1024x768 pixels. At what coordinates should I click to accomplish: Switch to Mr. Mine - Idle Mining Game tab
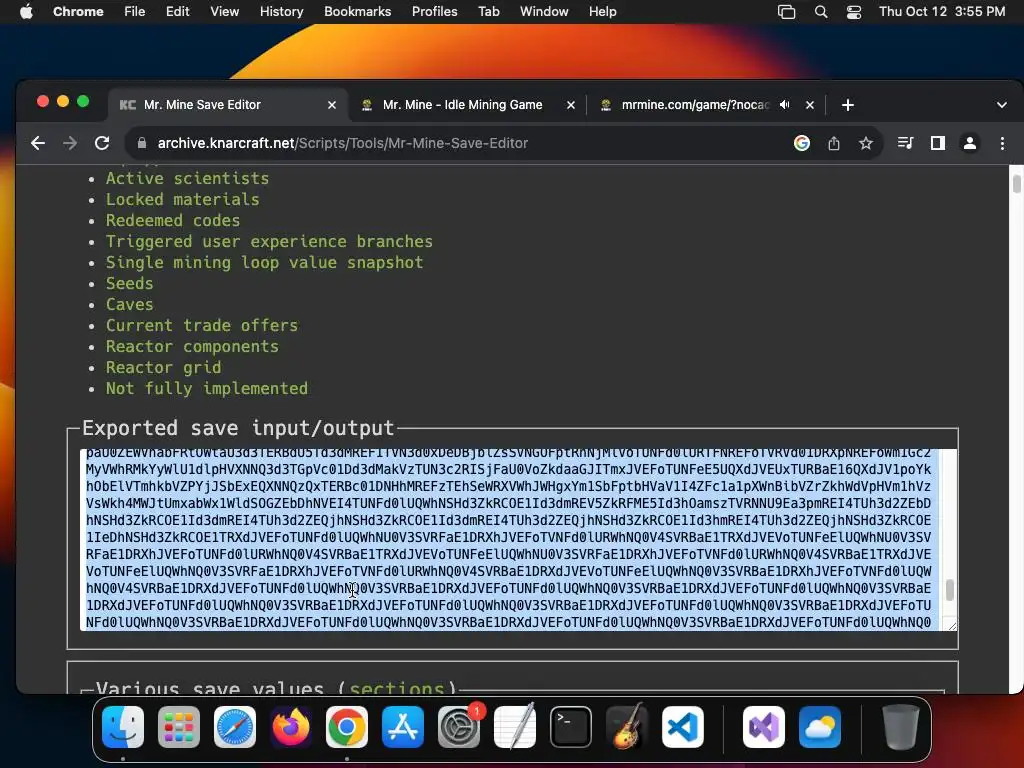462,104
